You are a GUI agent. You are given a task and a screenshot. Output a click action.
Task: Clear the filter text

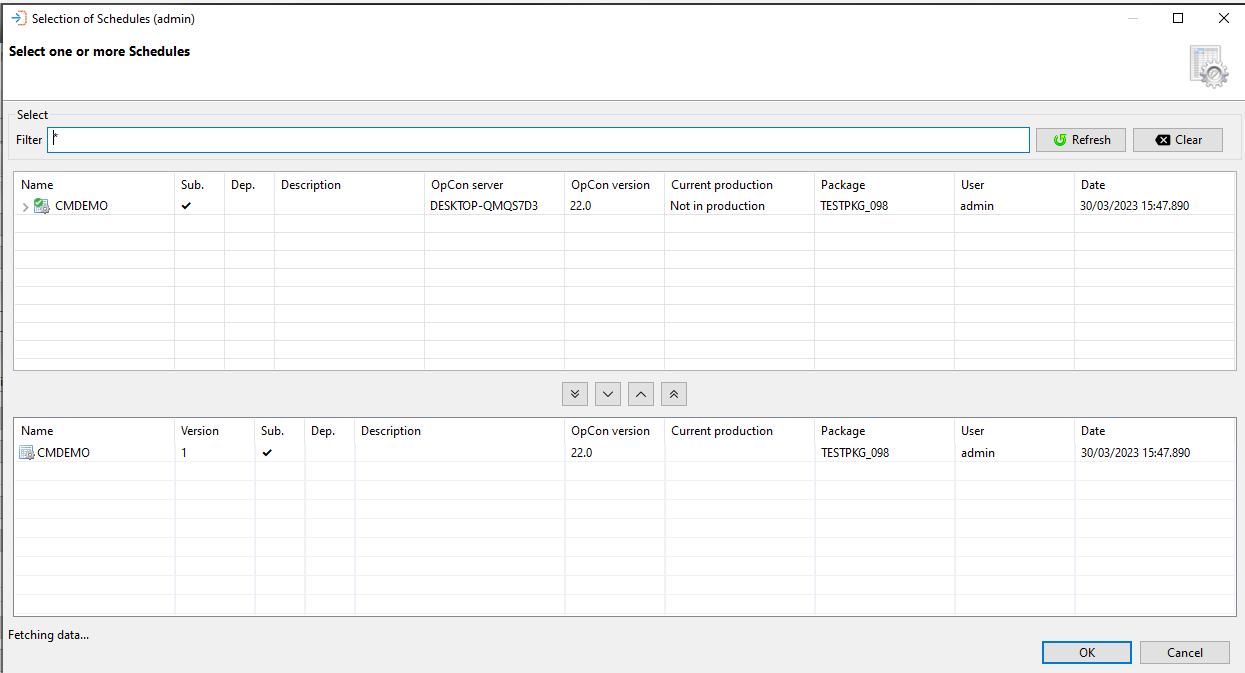pos(1178,140)
